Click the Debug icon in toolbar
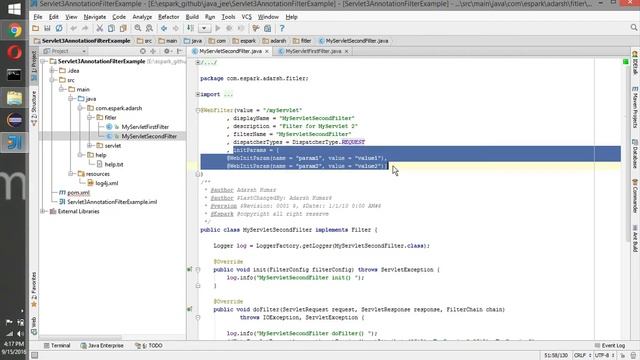This screenshot has height=360, width=640. tap(229, 28)
